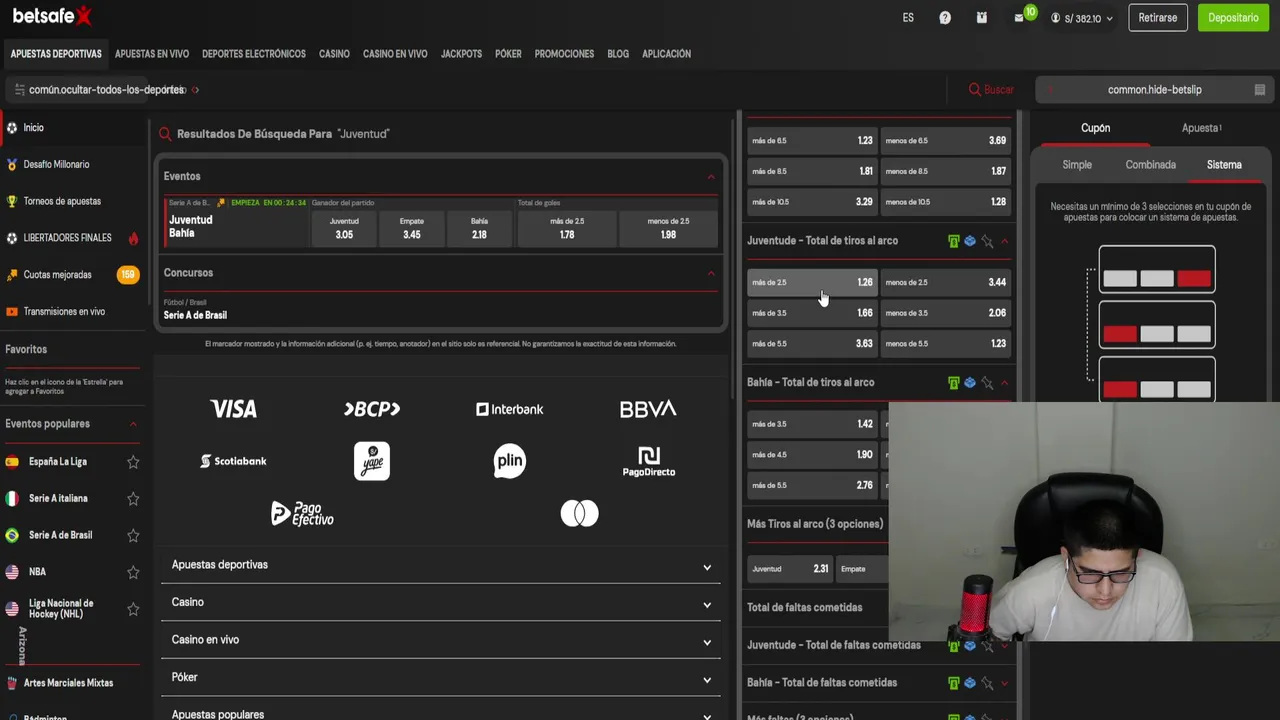Favorite Serie A de Brasil with its star

tap(133, 535)
